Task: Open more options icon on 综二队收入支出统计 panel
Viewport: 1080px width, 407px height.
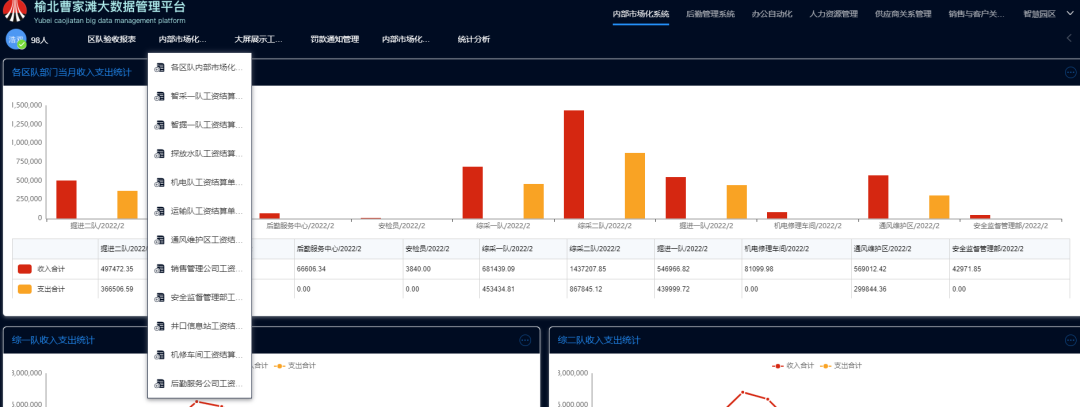Action: tap(1070, 340)
